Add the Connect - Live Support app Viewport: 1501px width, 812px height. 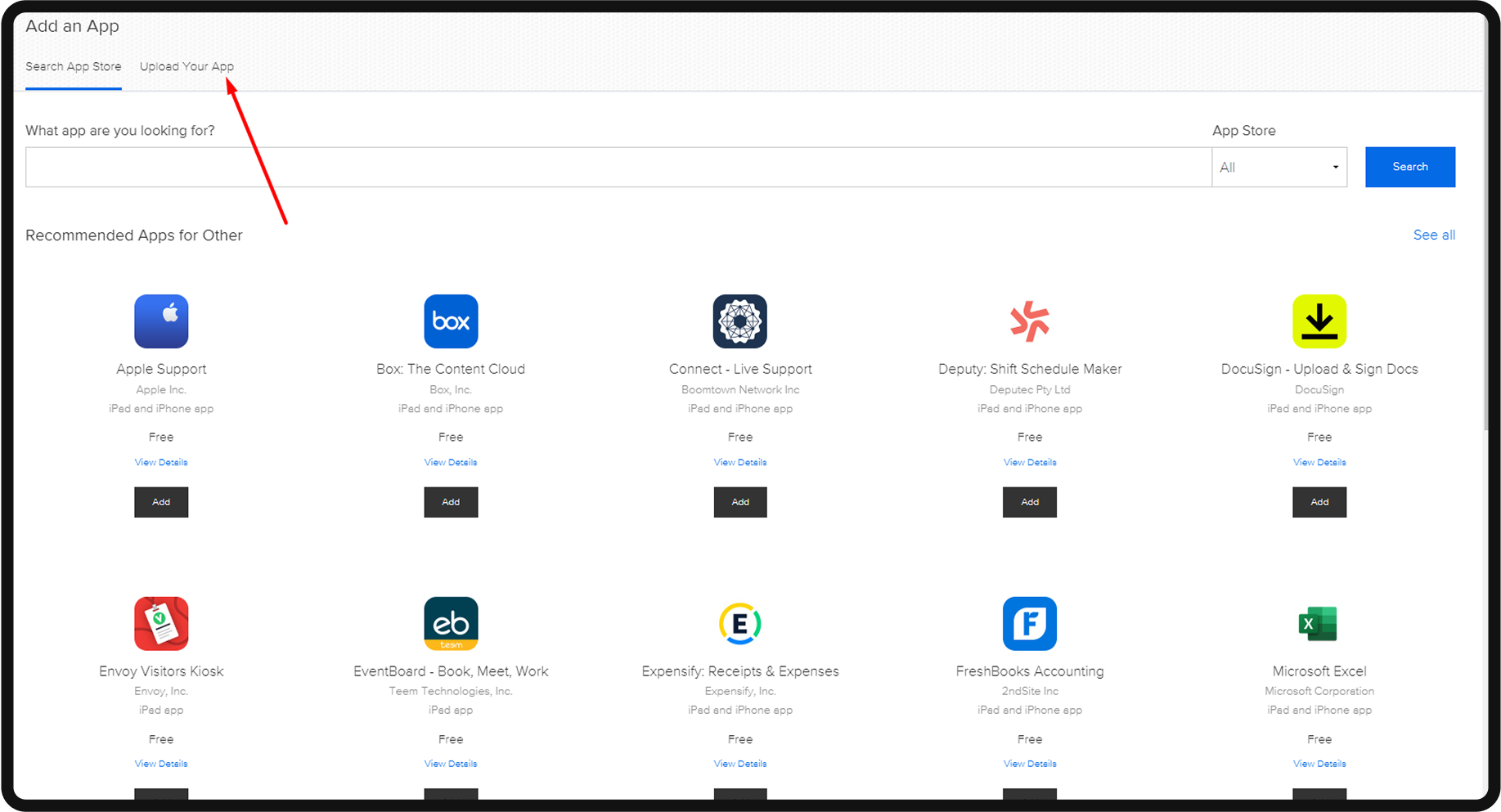[x=740, y=502]
